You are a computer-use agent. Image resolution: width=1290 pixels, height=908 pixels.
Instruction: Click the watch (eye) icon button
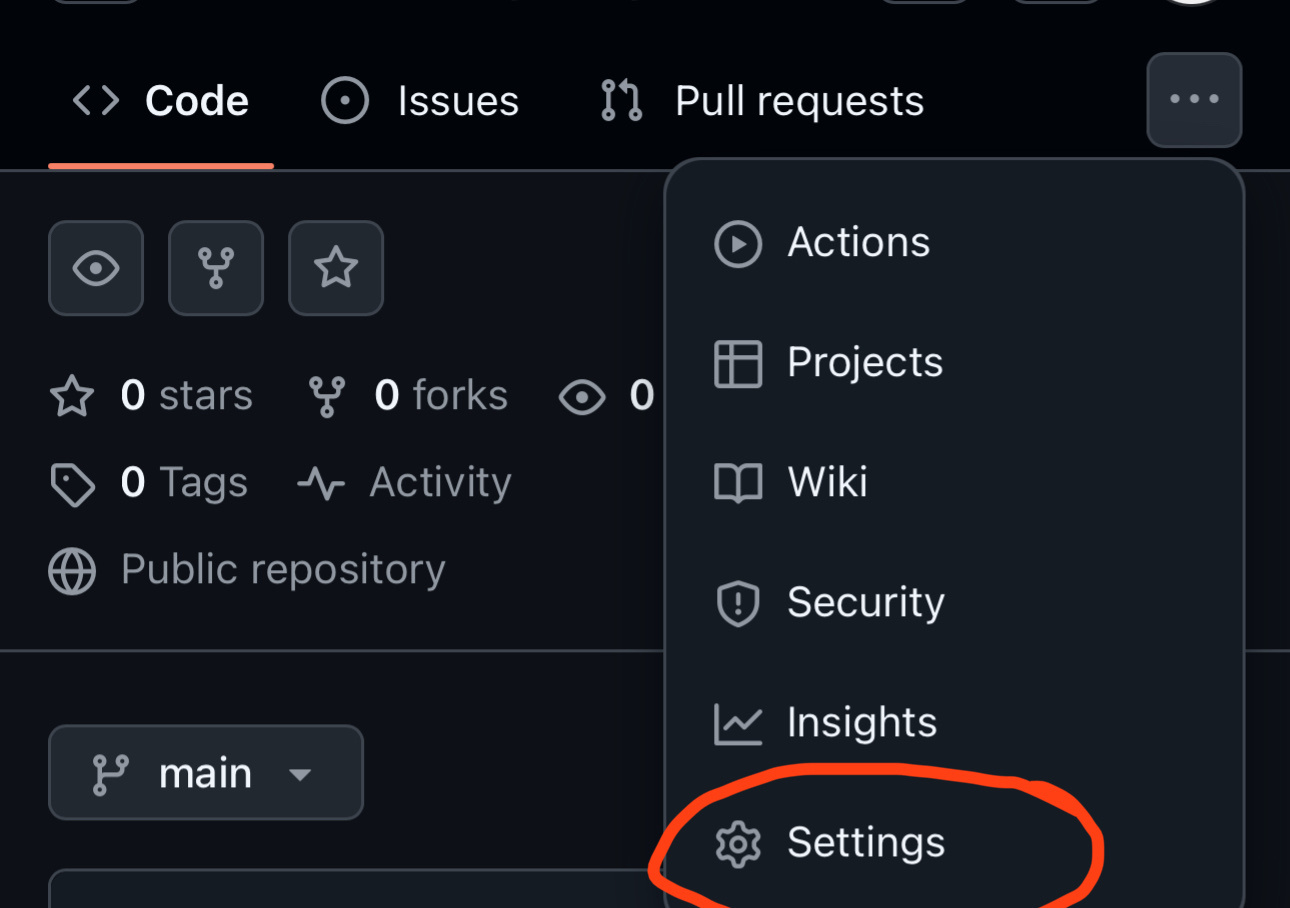96,268
